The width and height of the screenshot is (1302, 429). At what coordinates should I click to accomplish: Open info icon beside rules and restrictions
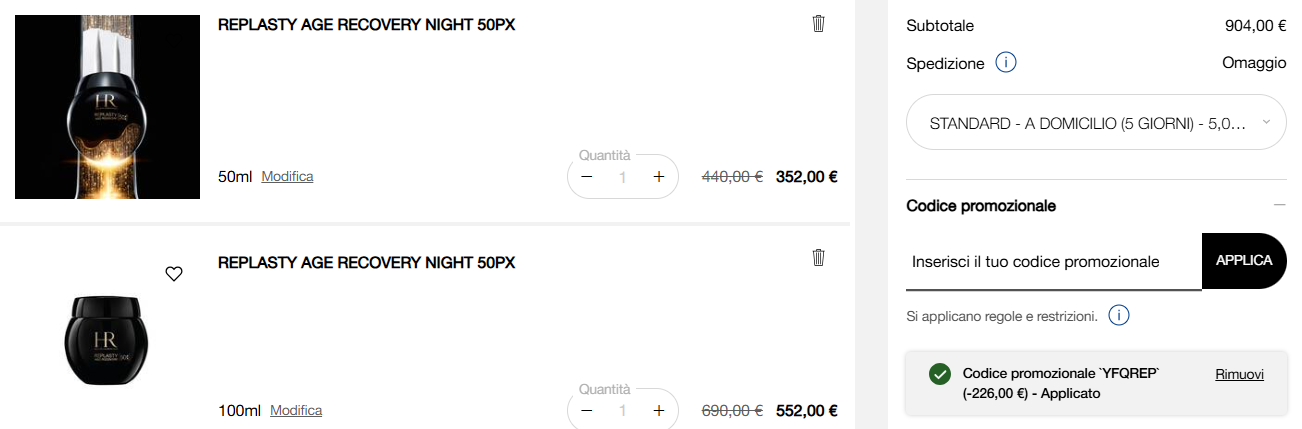pos(1120,316)
